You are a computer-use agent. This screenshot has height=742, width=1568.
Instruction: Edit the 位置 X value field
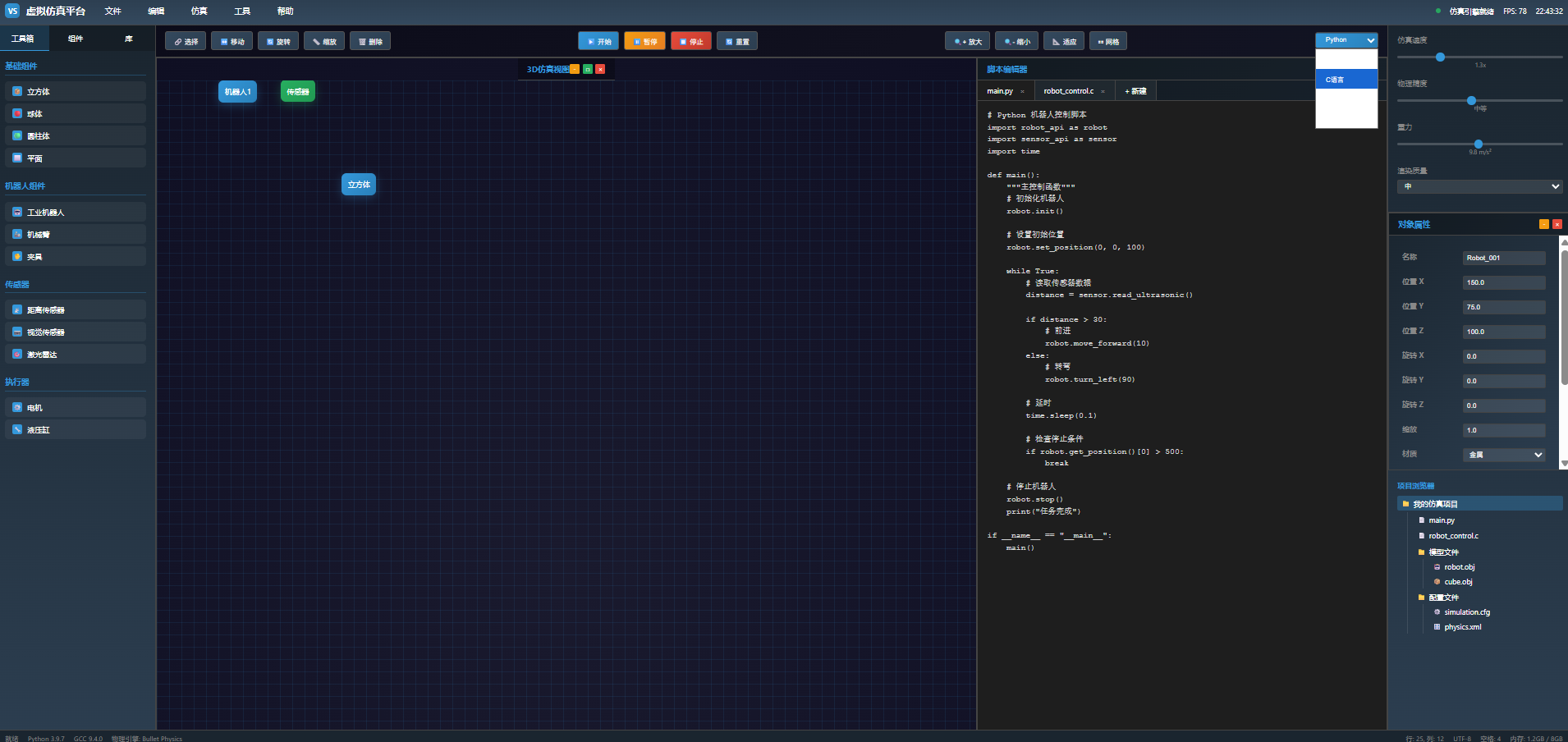coord(1504,282)
